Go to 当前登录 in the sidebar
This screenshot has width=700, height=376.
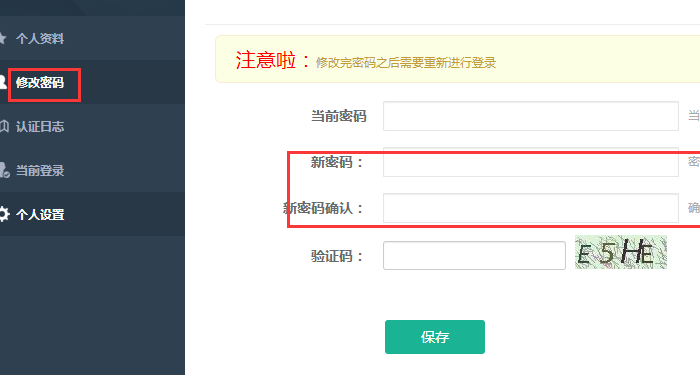(x=40, y=171)
